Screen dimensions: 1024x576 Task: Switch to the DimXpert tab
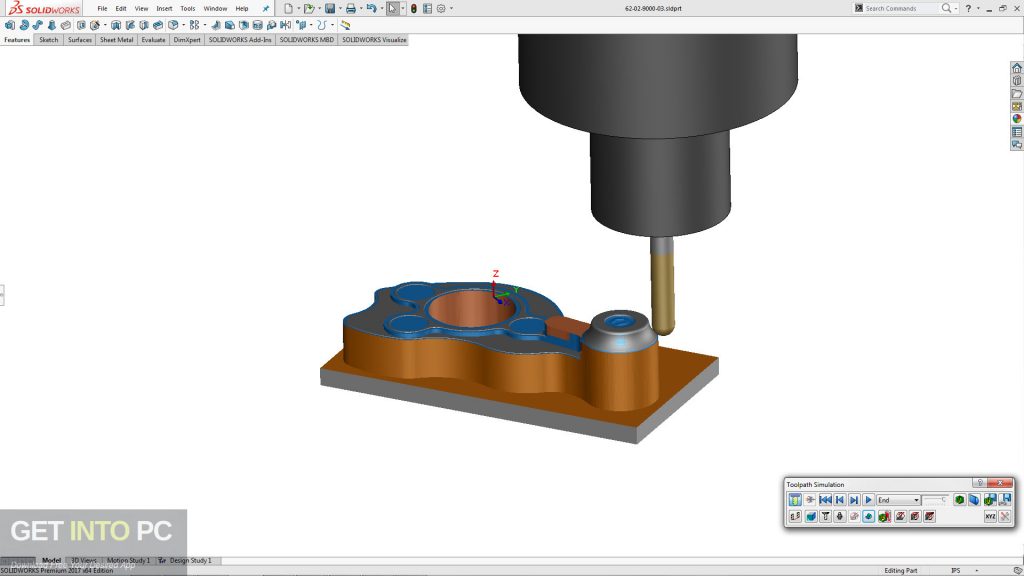point(187,40)
